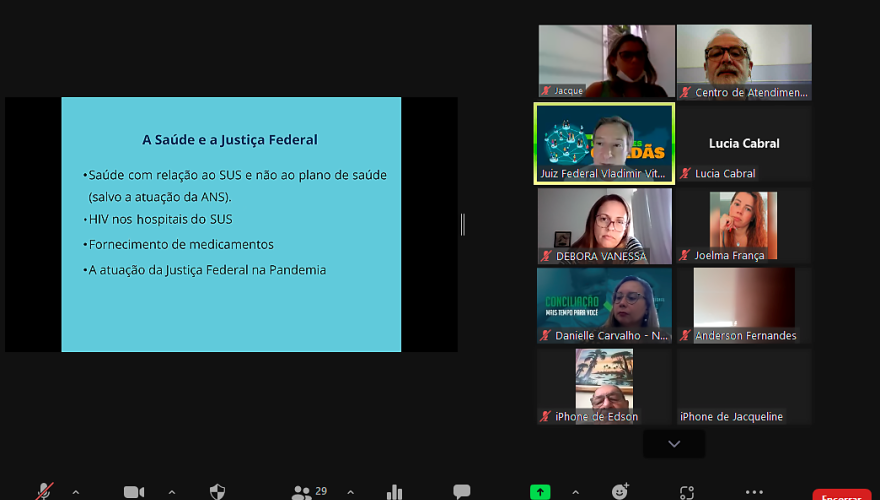Select Lucia Cabral participant tile
Screen dimensions: 880x500
coord(744,142)
